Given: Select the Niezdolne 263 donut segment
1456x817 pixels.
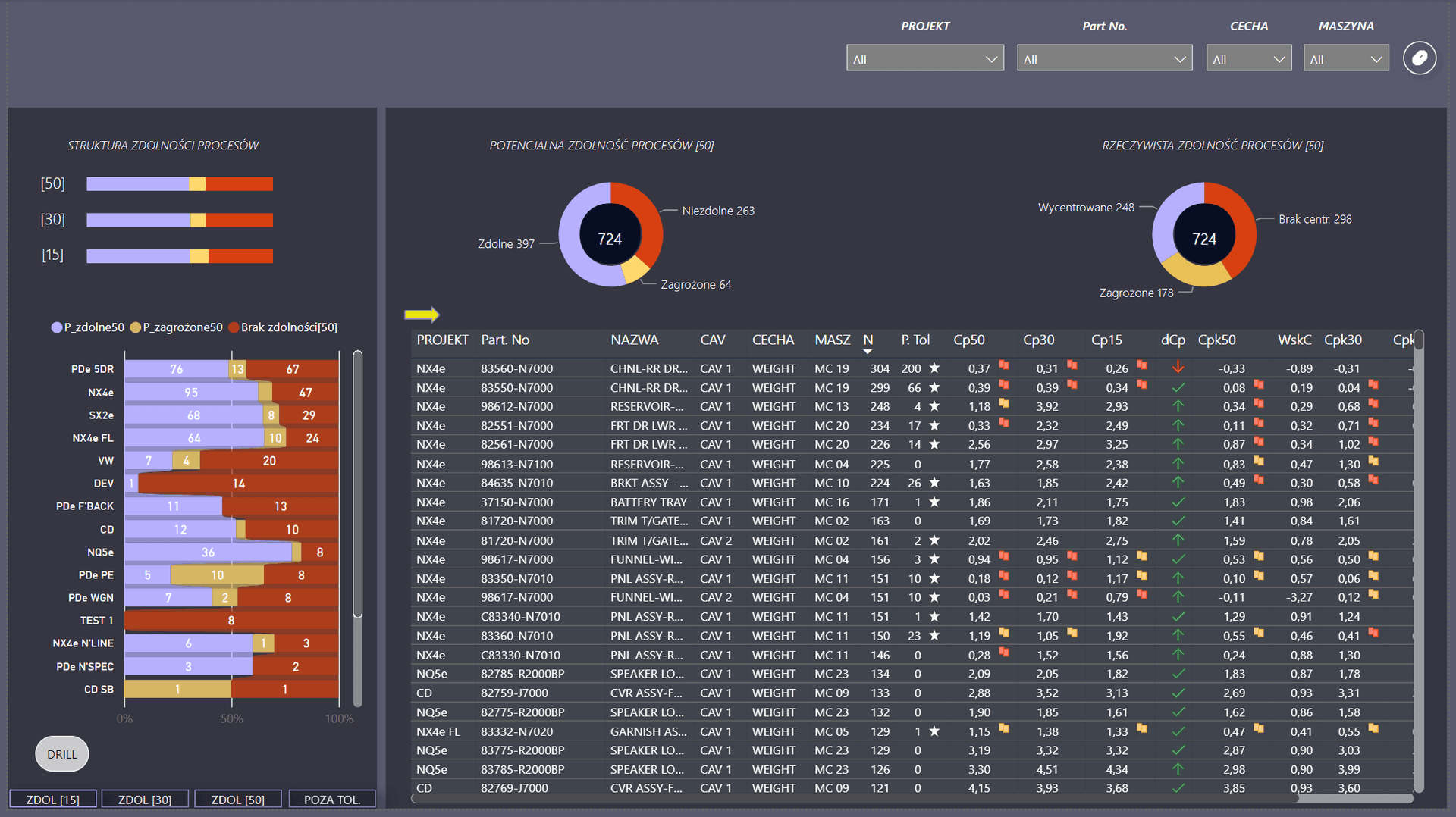Looking at the screenshot, I should (x=649, y=221).
